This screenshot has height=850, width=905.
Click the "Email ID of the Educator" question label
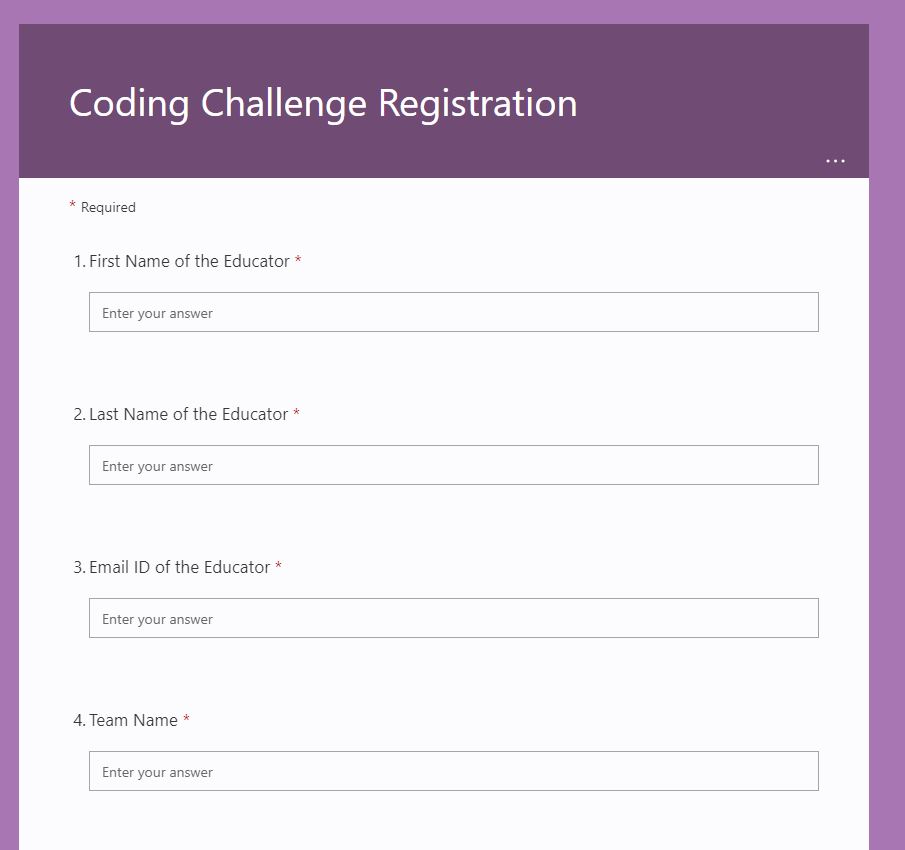(x=185, y=567)
